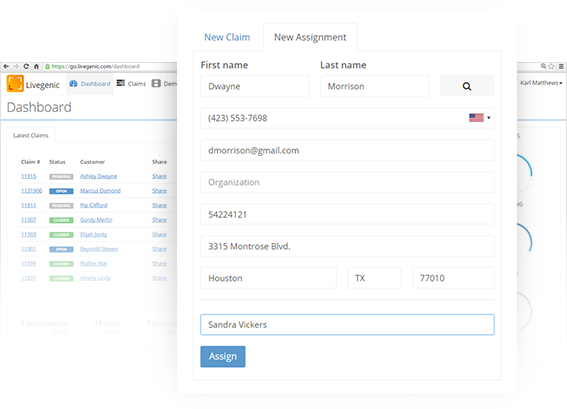The image size is (567, 409).
Task: Focus the Sandra Vickers assignee field
Action: (x=347, y=325)
